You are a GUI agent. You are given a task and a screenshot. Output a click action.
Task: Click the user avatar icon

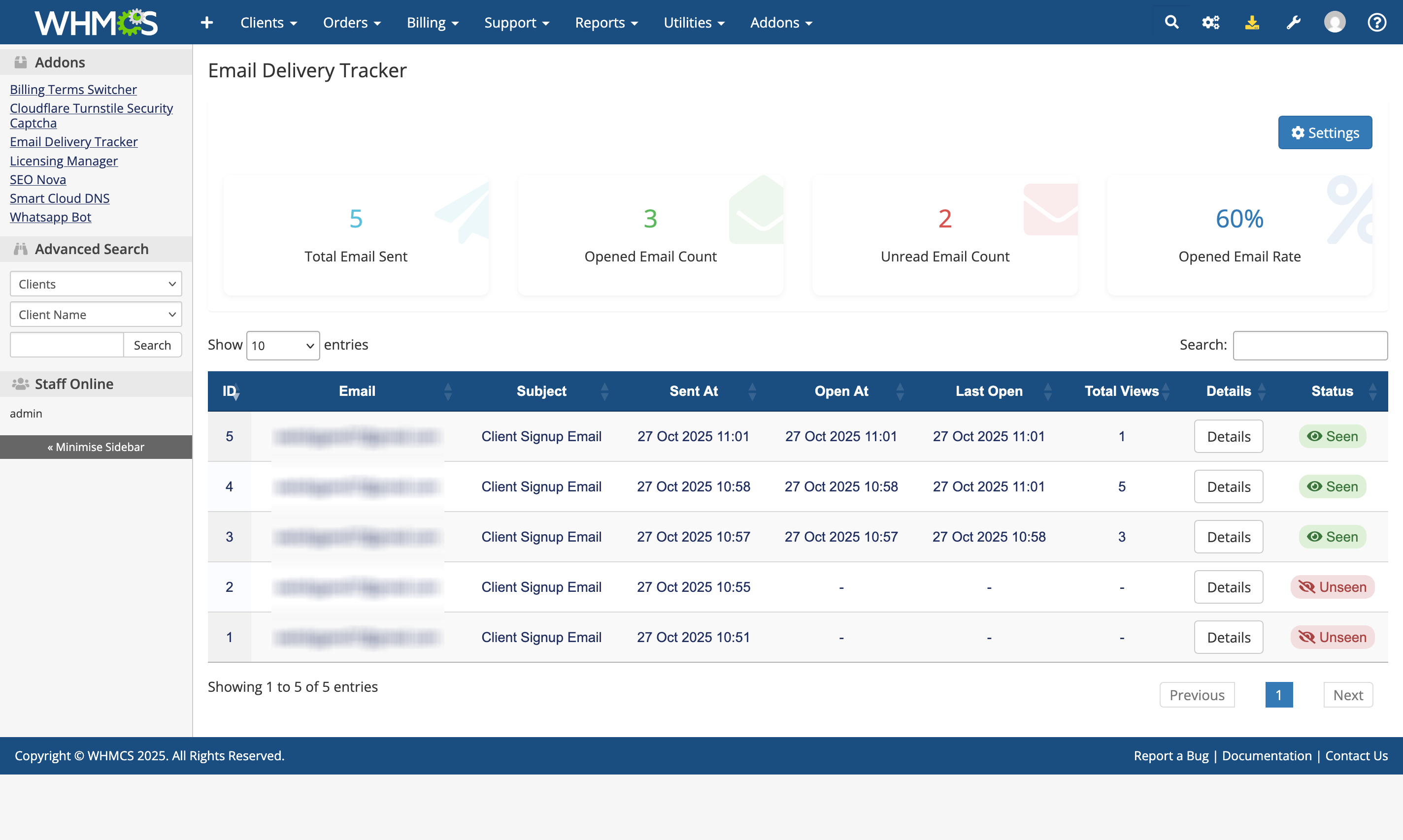[1335, 23]
